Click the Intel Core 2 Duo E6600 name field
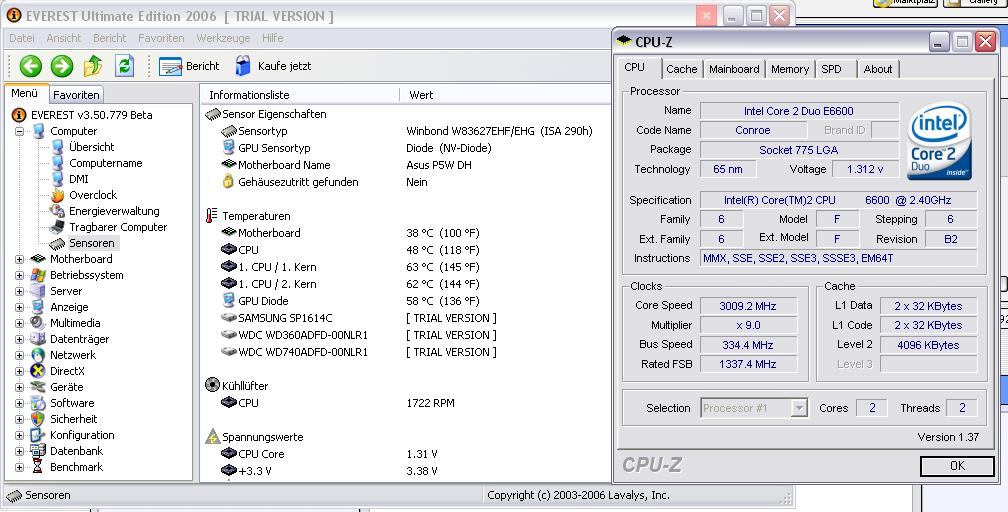 (799, 111)
